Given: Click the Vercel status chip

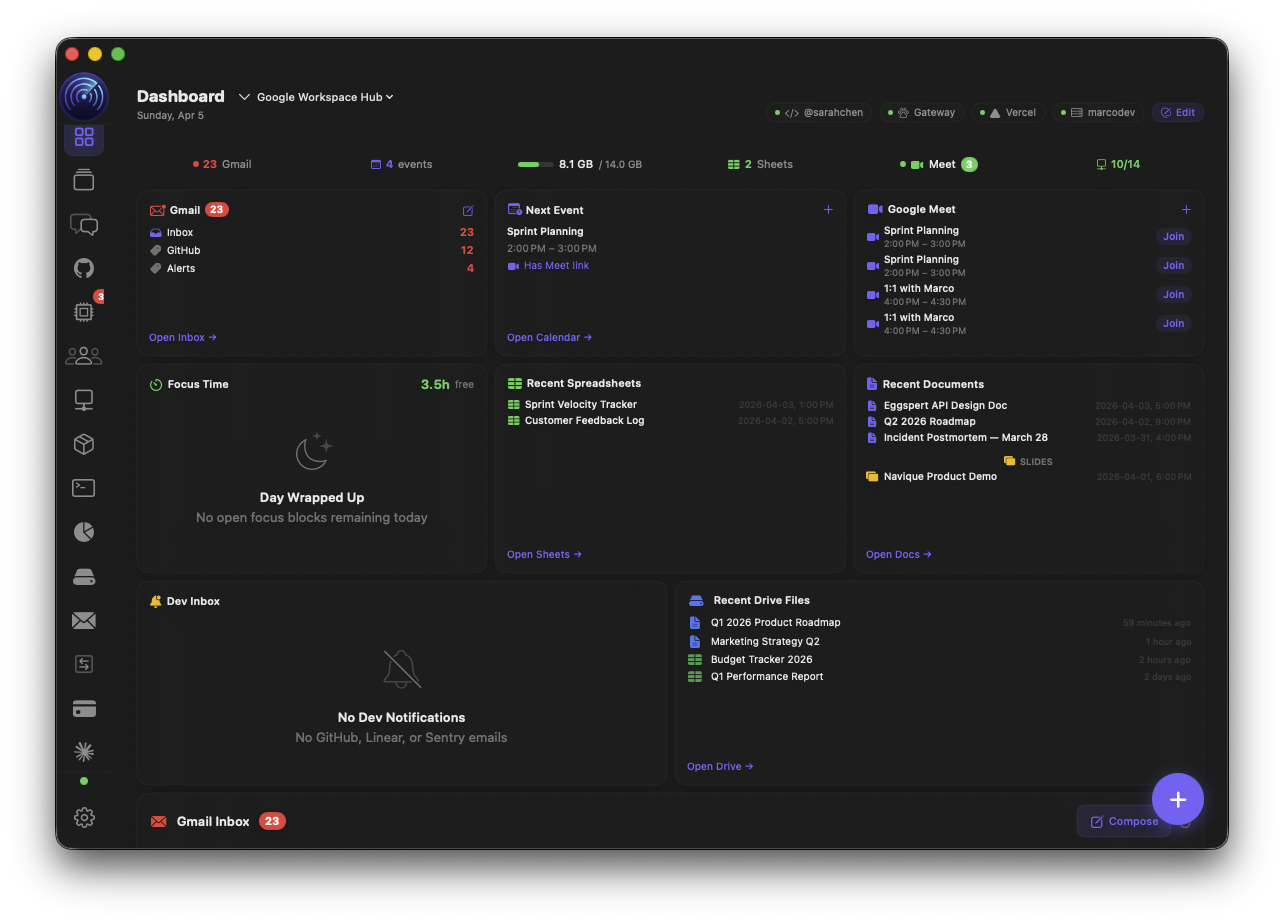Looking at the screenshot, I should point(1008,113).
